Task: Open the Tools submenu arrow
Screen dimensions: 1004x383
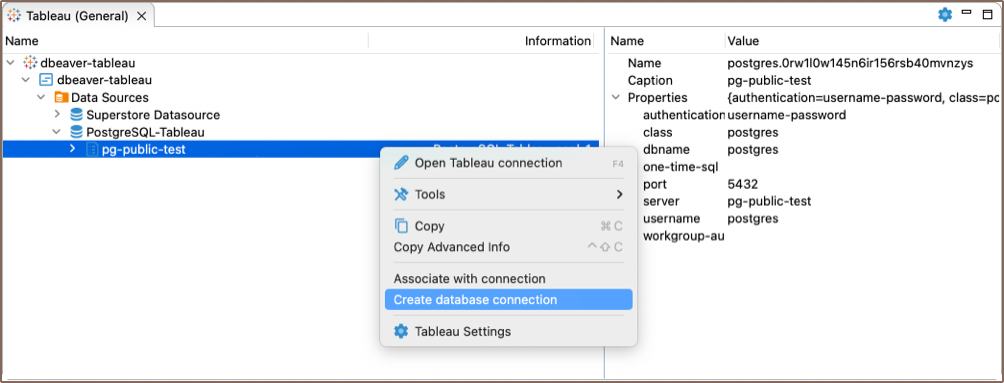Action: tap(619, 194)
